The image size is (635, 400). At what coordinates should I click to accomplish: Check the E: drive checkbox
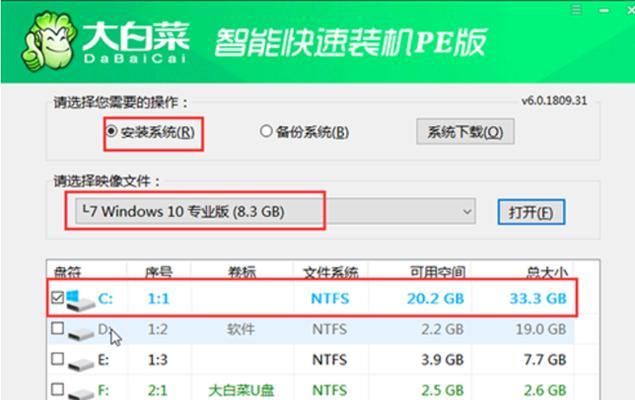click(58, 359)
